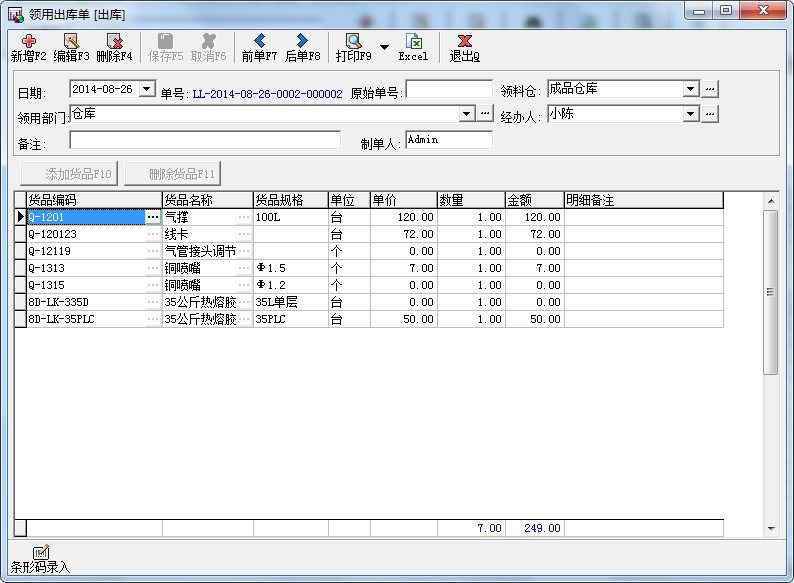The width and height of the screenshot is (794, 583).
Task: Go to previous record with 前单F7
Action: 259,41
